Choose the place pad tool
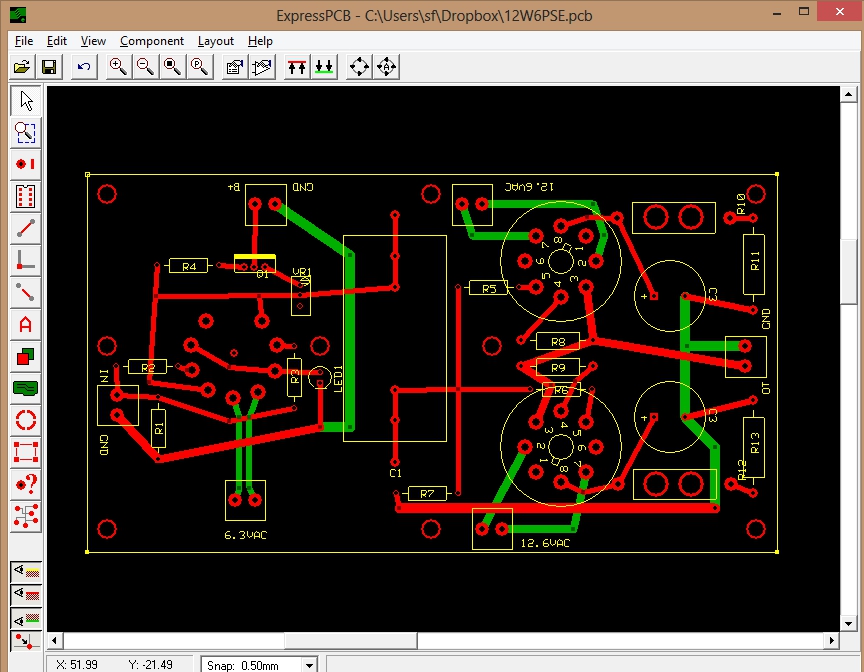This screenshot has height=672, width=864. [x=25, y=164]
